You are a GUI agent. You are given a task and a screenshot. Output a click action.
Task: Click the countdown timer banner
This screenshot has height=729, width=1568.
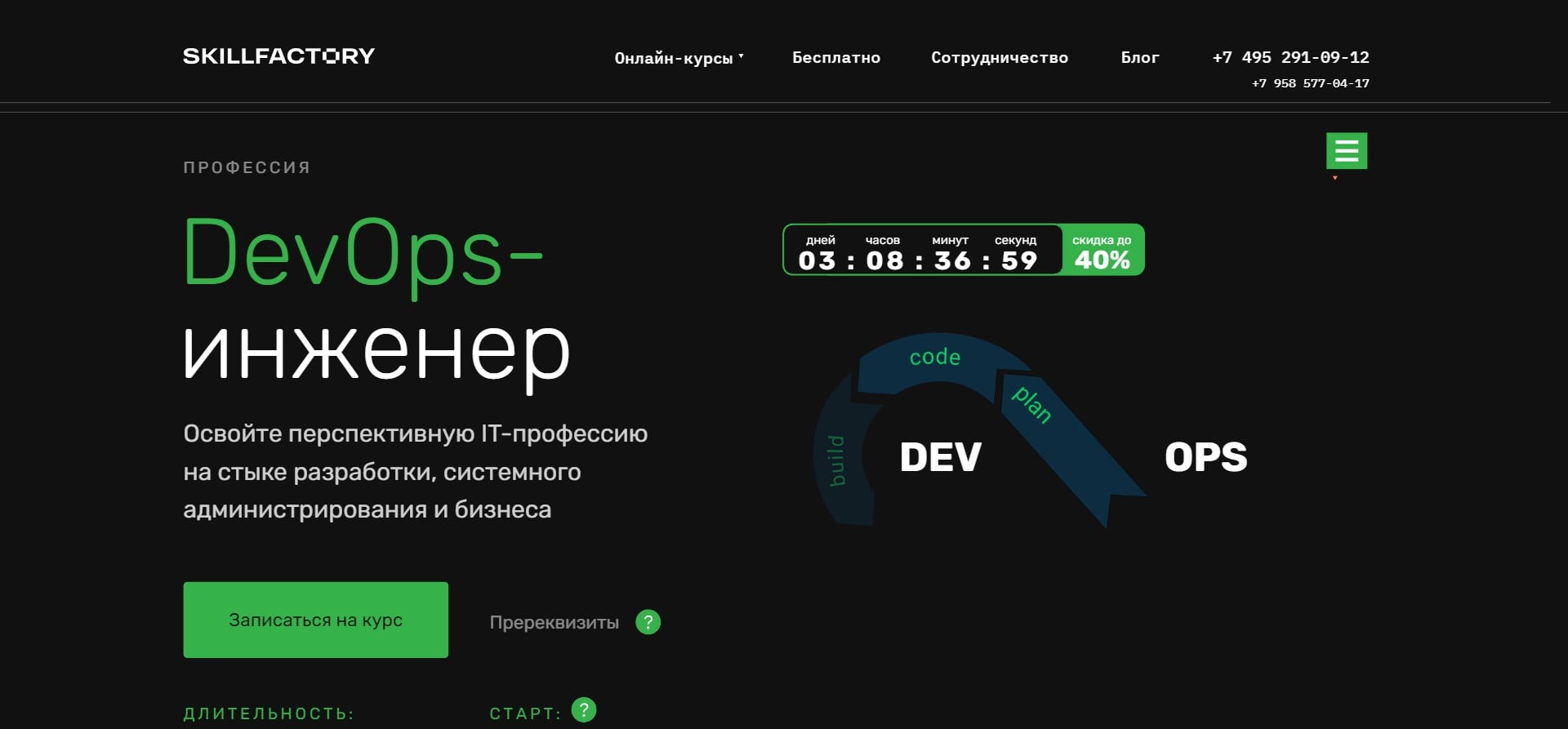[x=920, y=251]
